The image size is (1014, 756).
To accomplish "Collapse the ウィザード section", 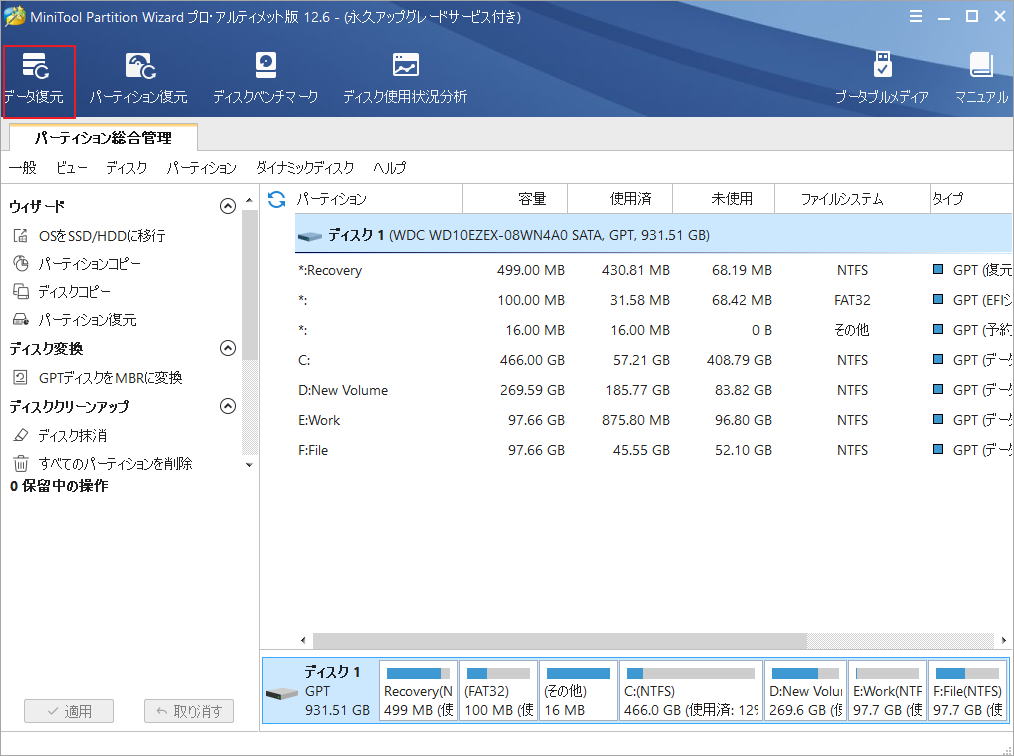I will click(x=228, y=206).
